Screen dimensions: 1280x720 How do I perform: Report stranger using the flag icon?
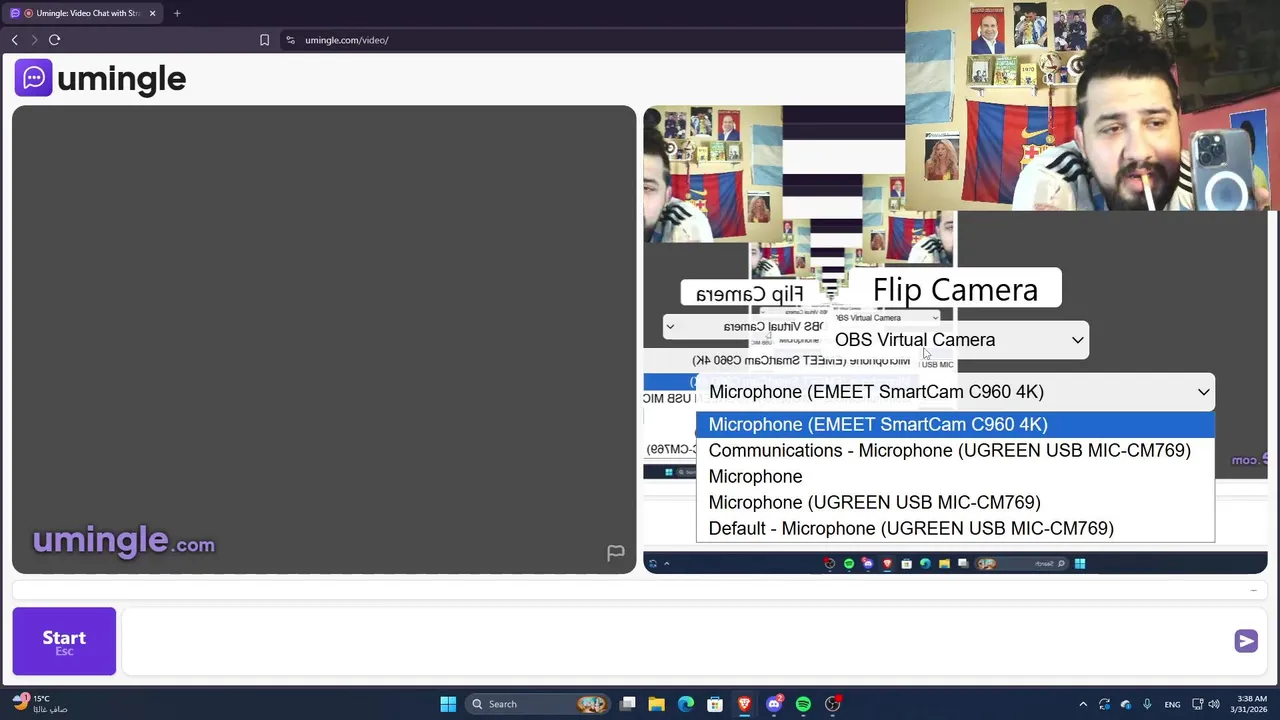pos(616,553)
